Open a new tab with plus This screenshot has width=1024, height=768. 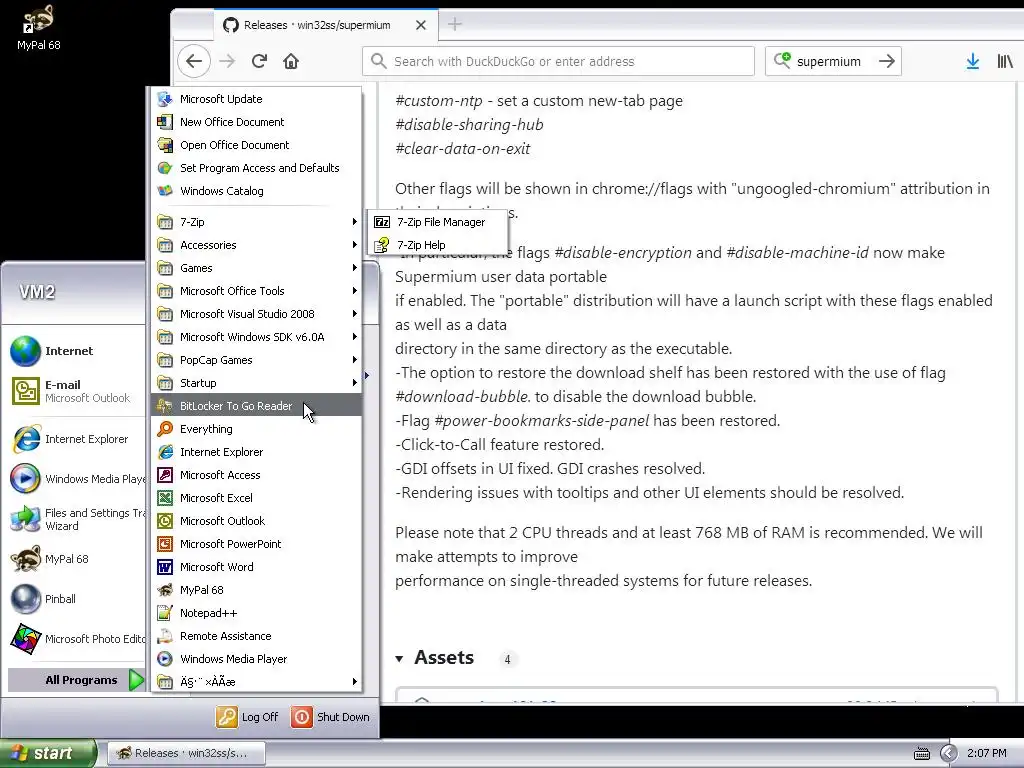point(455,25)
